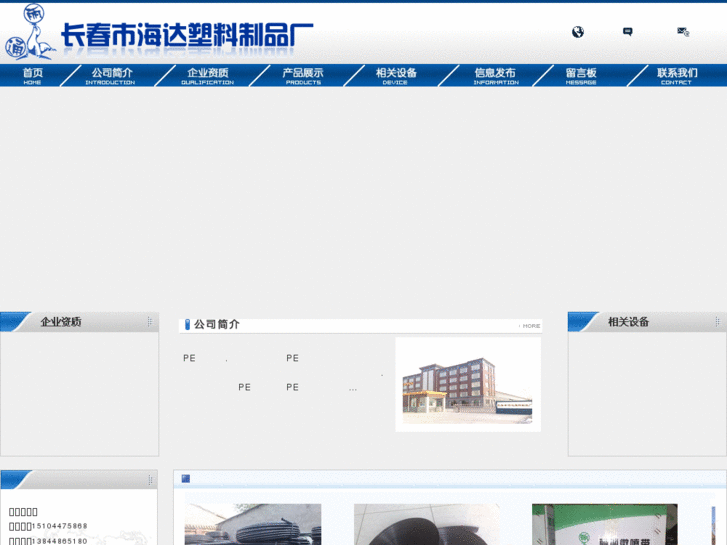Click the 长春市海达塑料制品厂 site title
Image resolution: width=727 pixels, height=545 pixels.
(187, 35)
